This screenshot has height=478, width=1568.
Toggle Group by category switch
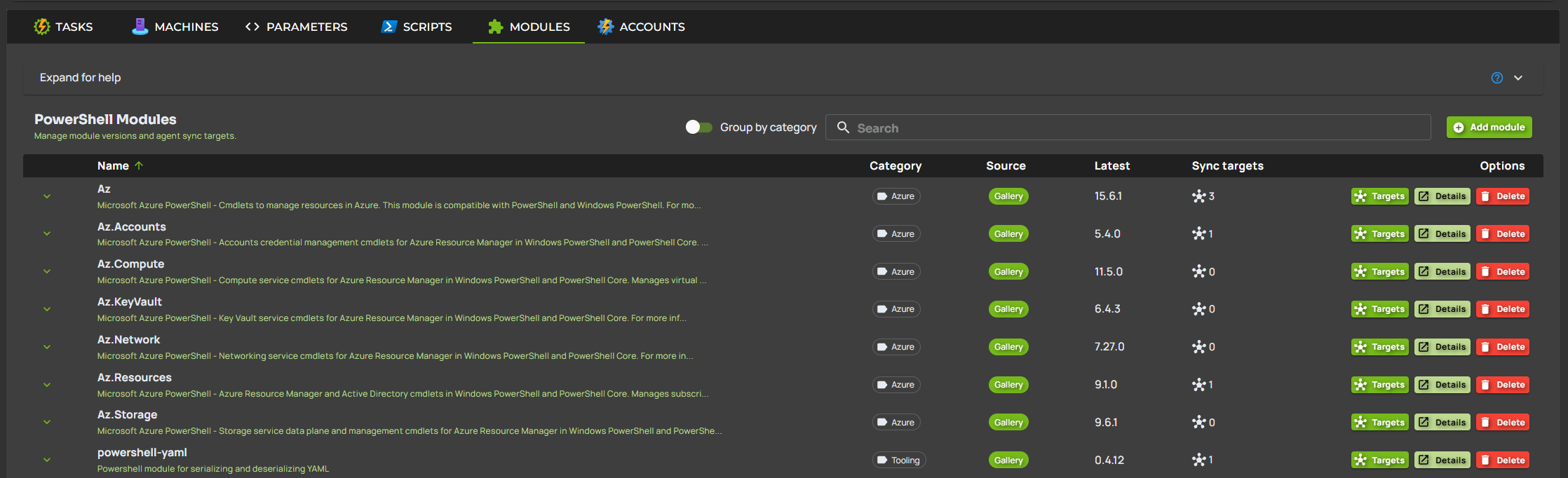[x=698, y=127]
